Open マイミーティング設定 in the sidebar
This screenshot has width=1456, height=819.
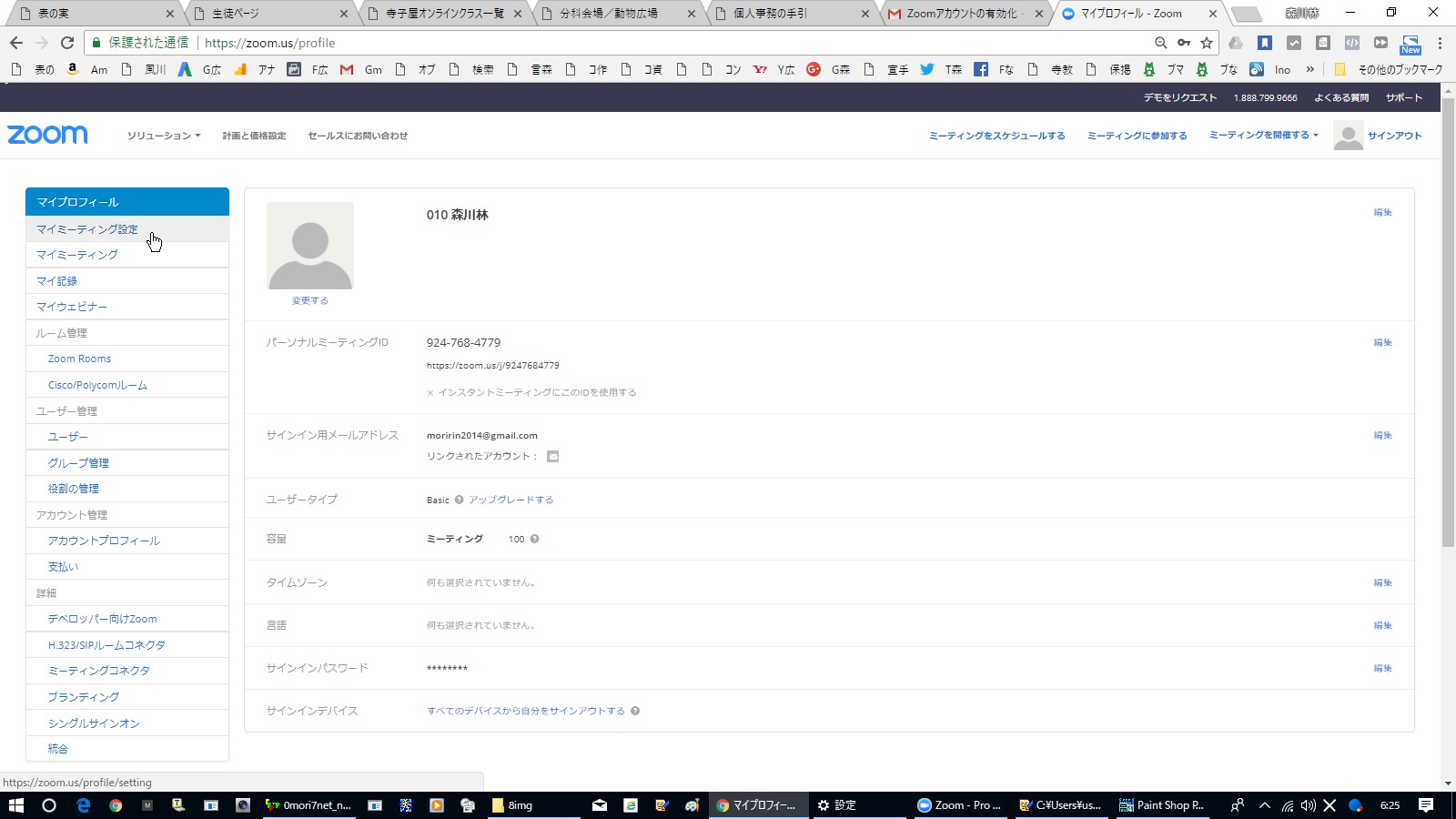tap(127, 229)
